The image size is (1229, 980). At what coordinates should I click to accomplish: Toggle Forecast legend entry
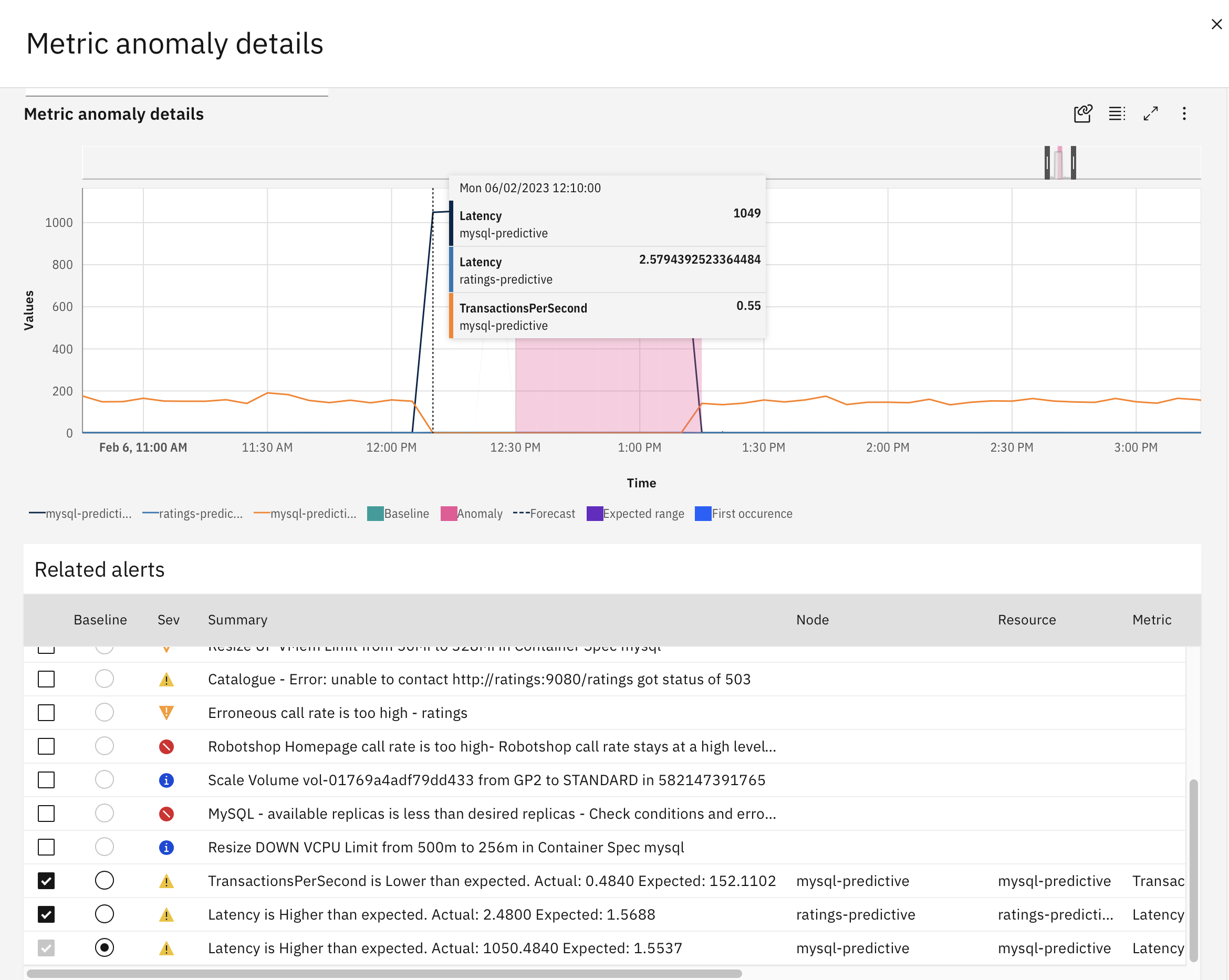(544, 514)
